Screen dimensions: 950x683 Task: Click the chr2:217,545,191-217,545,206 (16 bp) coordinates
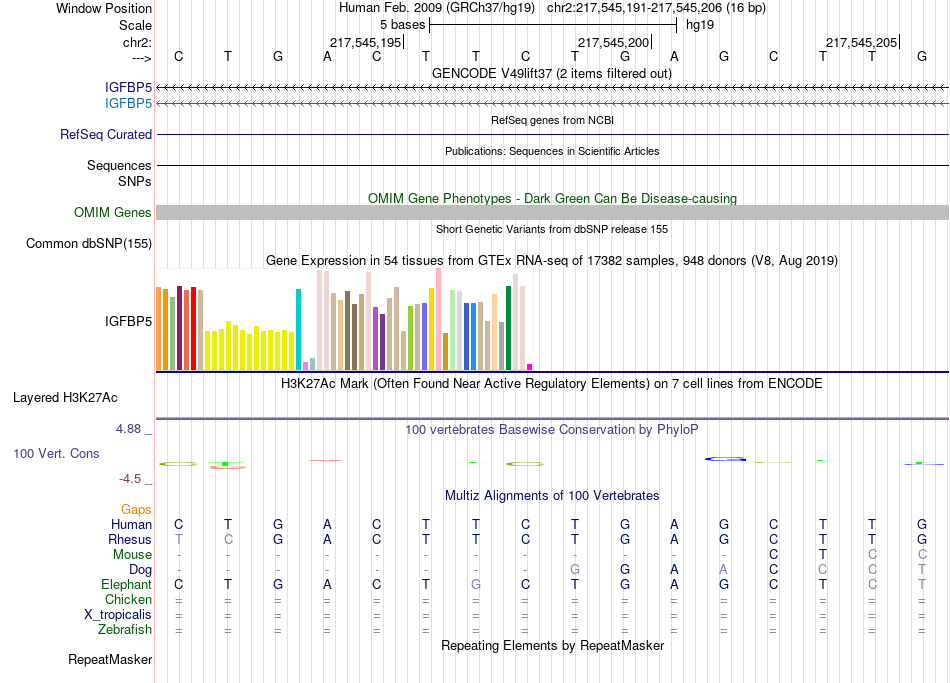656,8
